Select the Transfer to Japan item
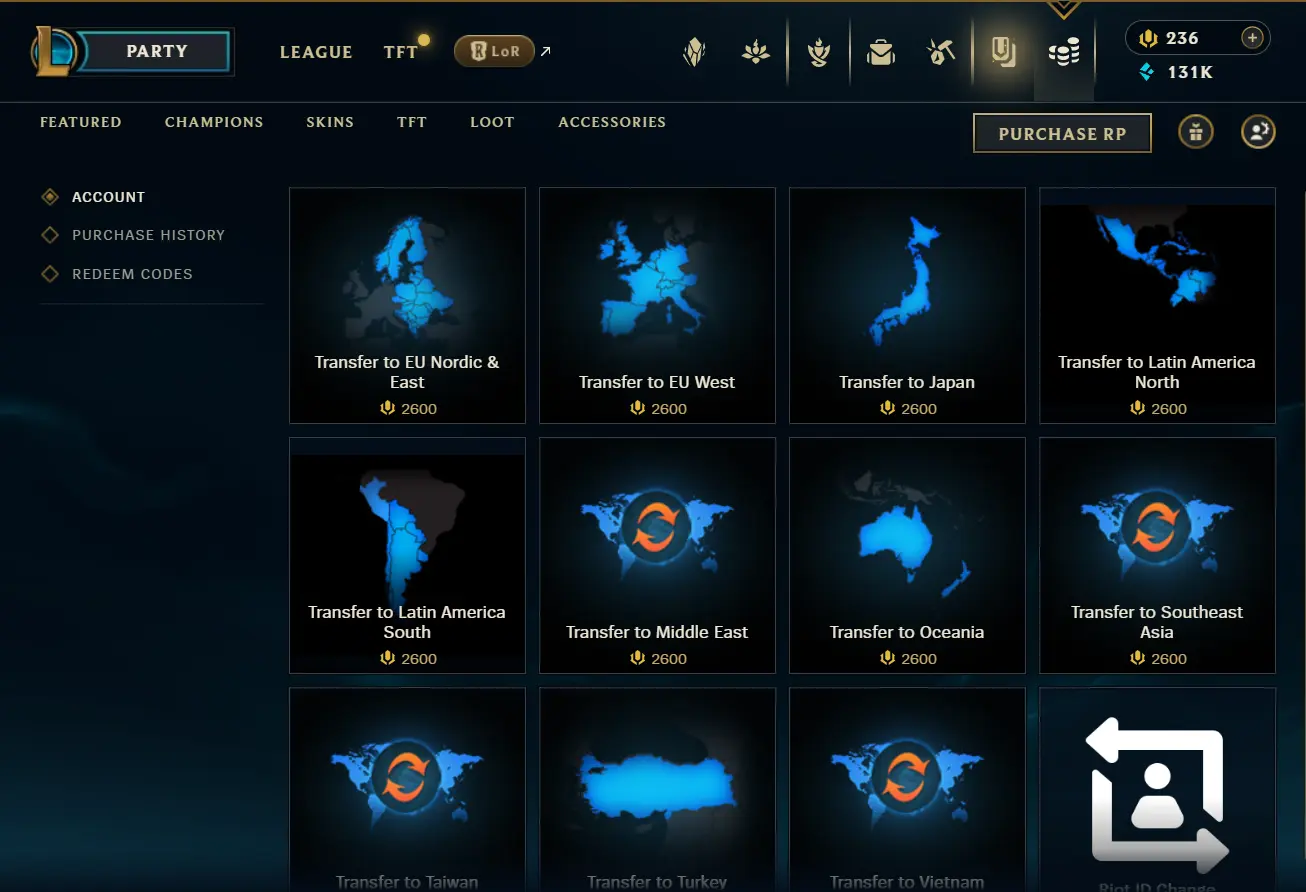 (907, 305)
